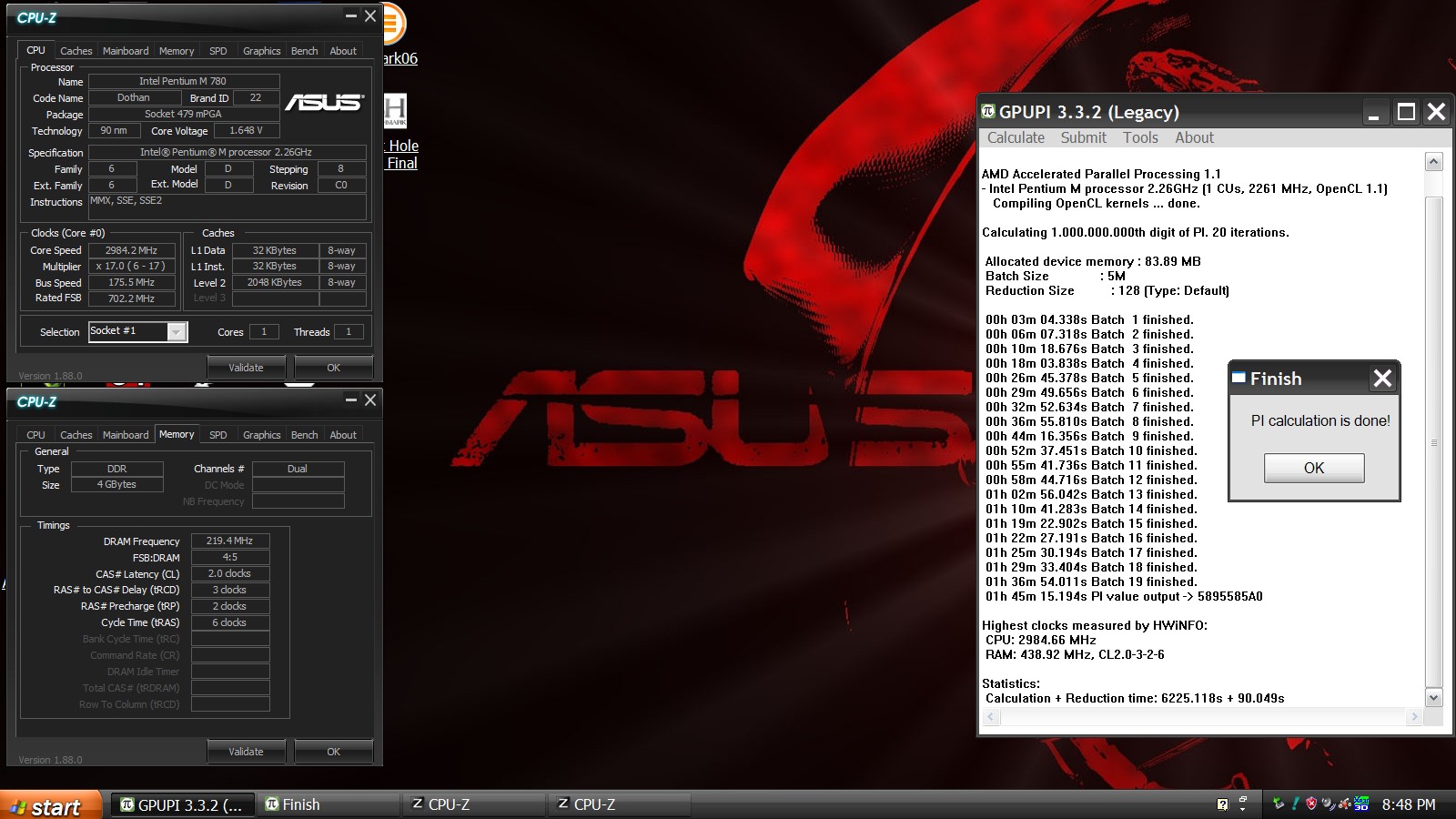Image resolution: width=1456 pixels, height=819 pixels.
Task: Click the language bar options down arrow
Action: pos(1243,810)
